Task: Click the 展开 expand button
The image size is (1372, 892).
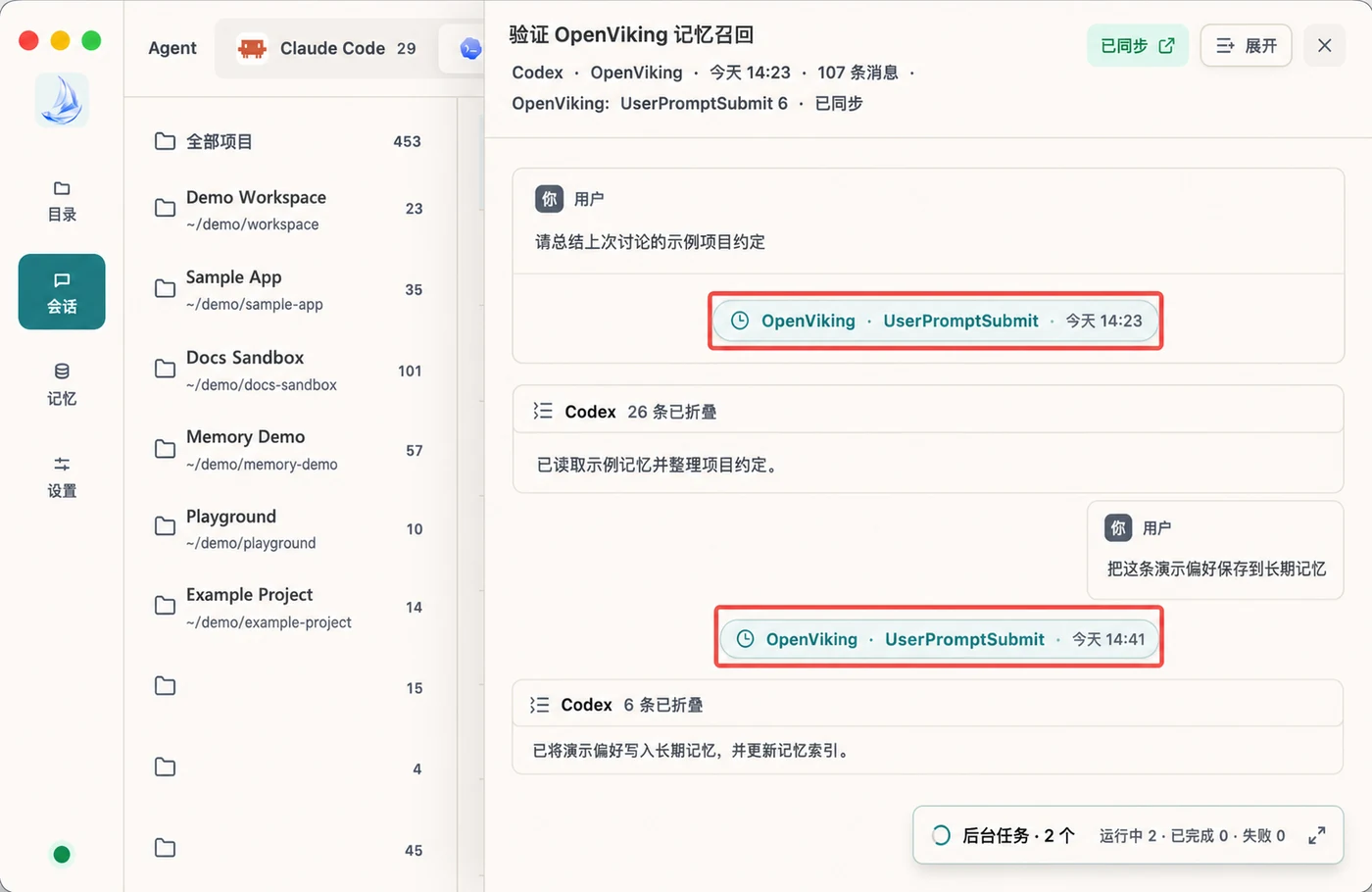Action: coord(1246,46)
